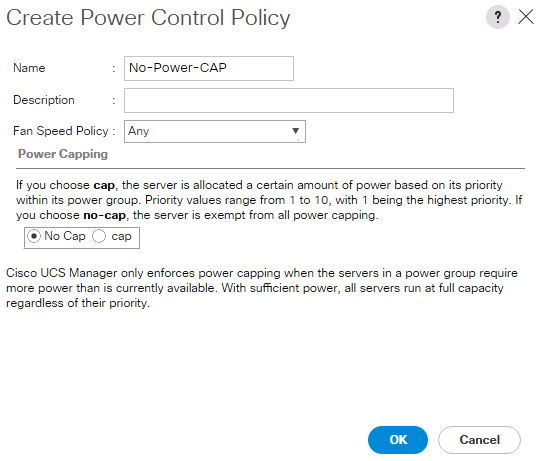543x461 pixels.
Task: Click the Fan Speed Policy label
Action: coord(61,131)
